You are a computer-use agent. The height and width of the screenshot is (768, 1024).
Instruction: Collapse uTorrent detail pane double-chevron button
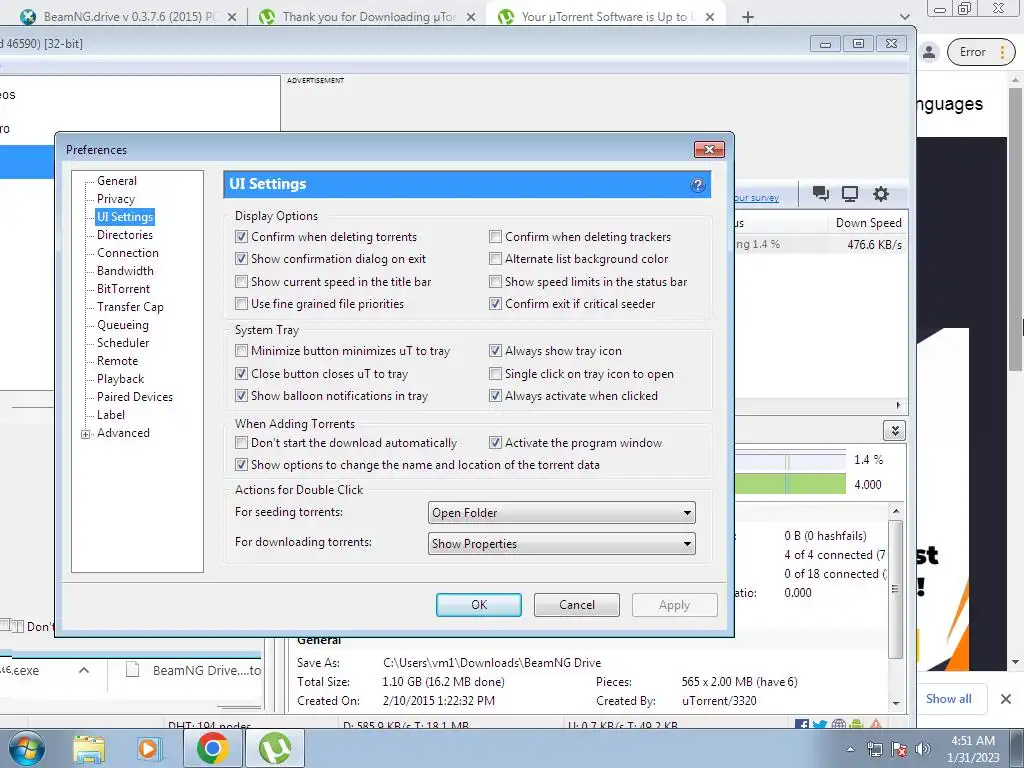click(x=895, y=431)
